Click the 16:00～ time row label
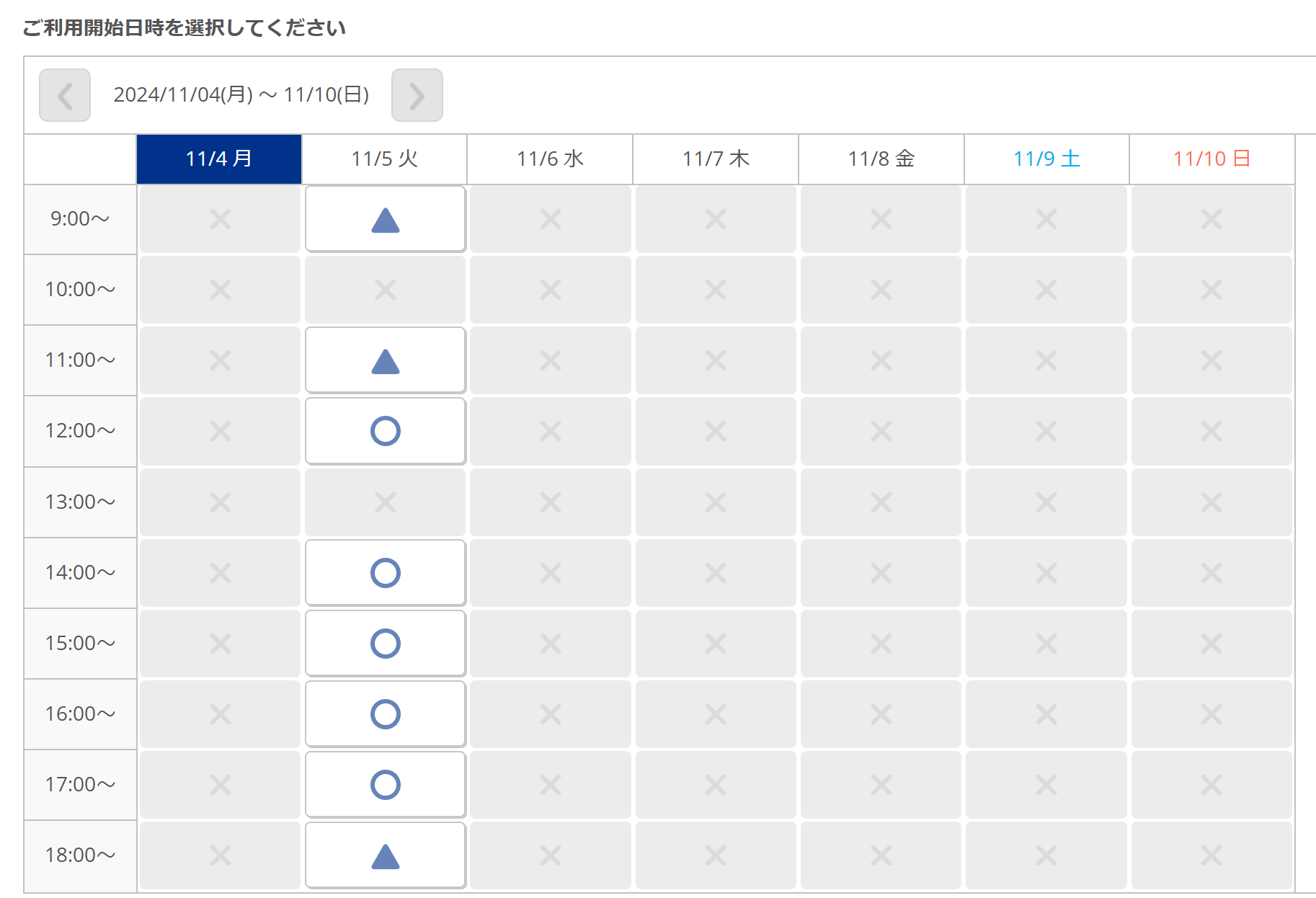The height and width of the screenshot is (898, 1316). click(x=80, y=714)
